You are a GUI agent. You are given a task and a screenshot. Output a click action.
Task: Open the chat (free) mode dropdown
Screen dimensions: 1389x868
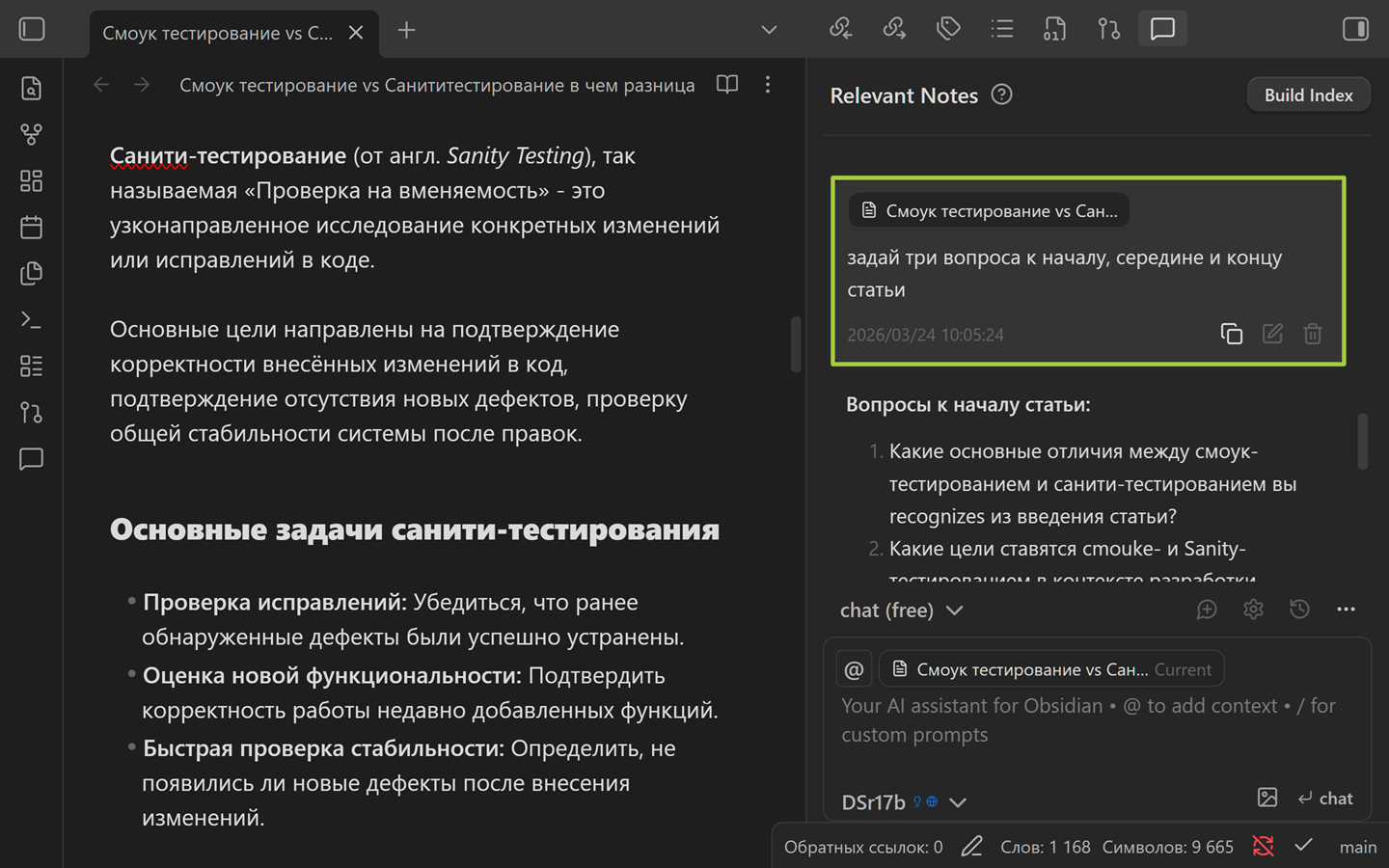click(902, 610)
